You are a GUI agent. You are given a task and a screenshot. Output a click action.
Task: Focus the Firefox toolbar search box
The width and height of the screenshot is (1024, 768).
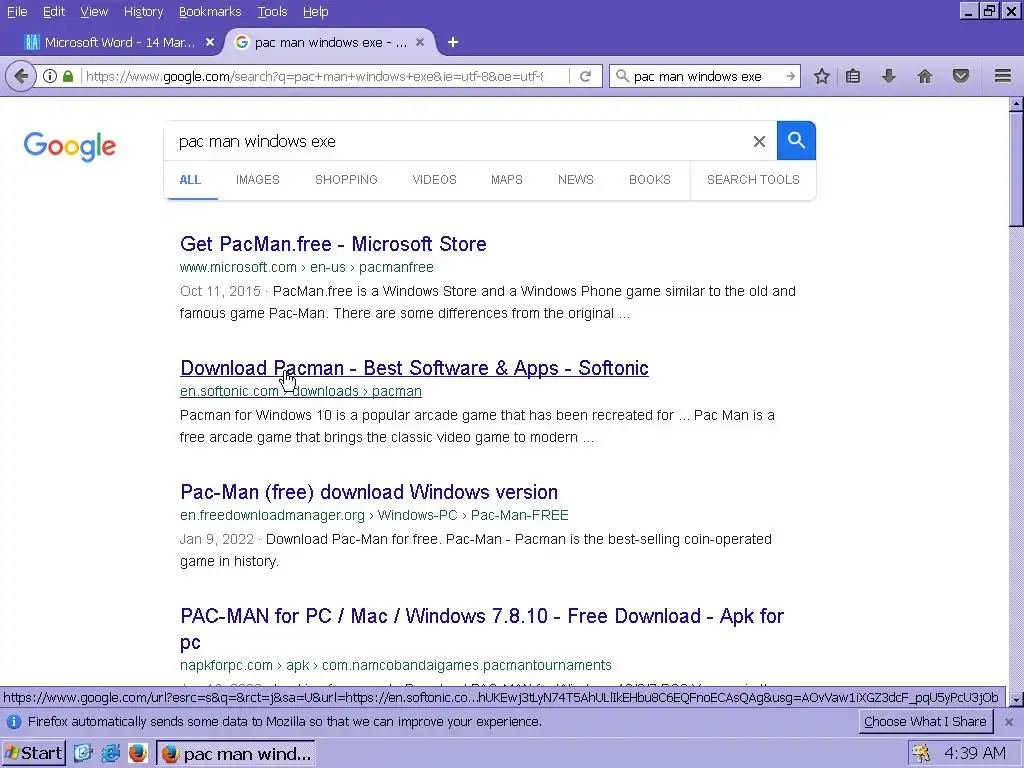[x=705, y=76]
